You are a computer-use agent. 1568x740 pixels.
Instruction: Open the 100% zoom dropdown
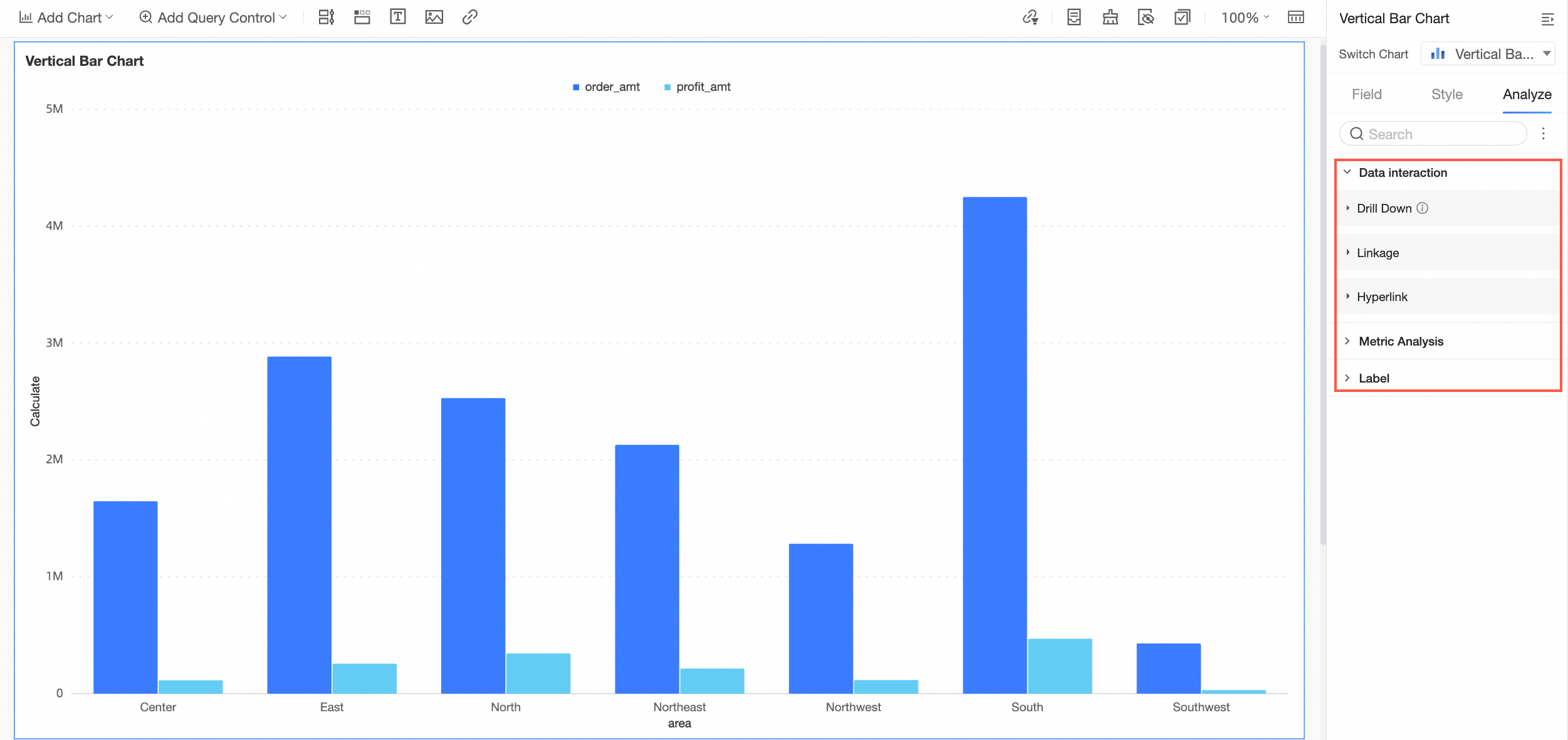(1245, 18)
